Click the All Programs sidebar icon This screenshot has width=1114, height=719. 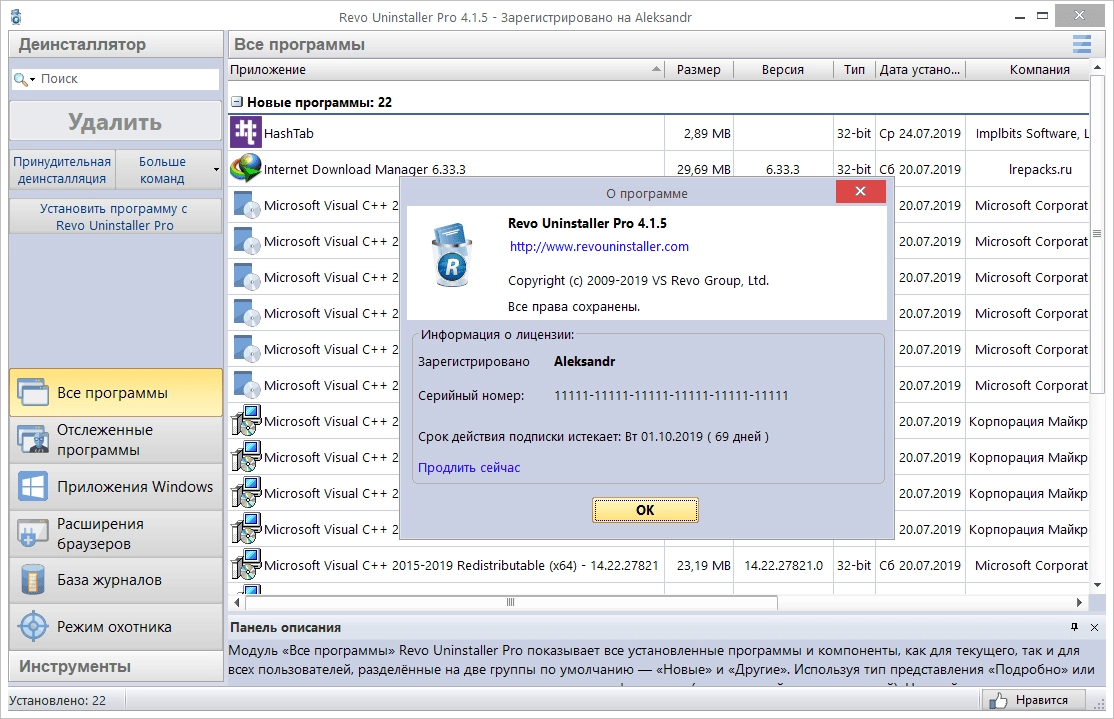coord(33,393)
